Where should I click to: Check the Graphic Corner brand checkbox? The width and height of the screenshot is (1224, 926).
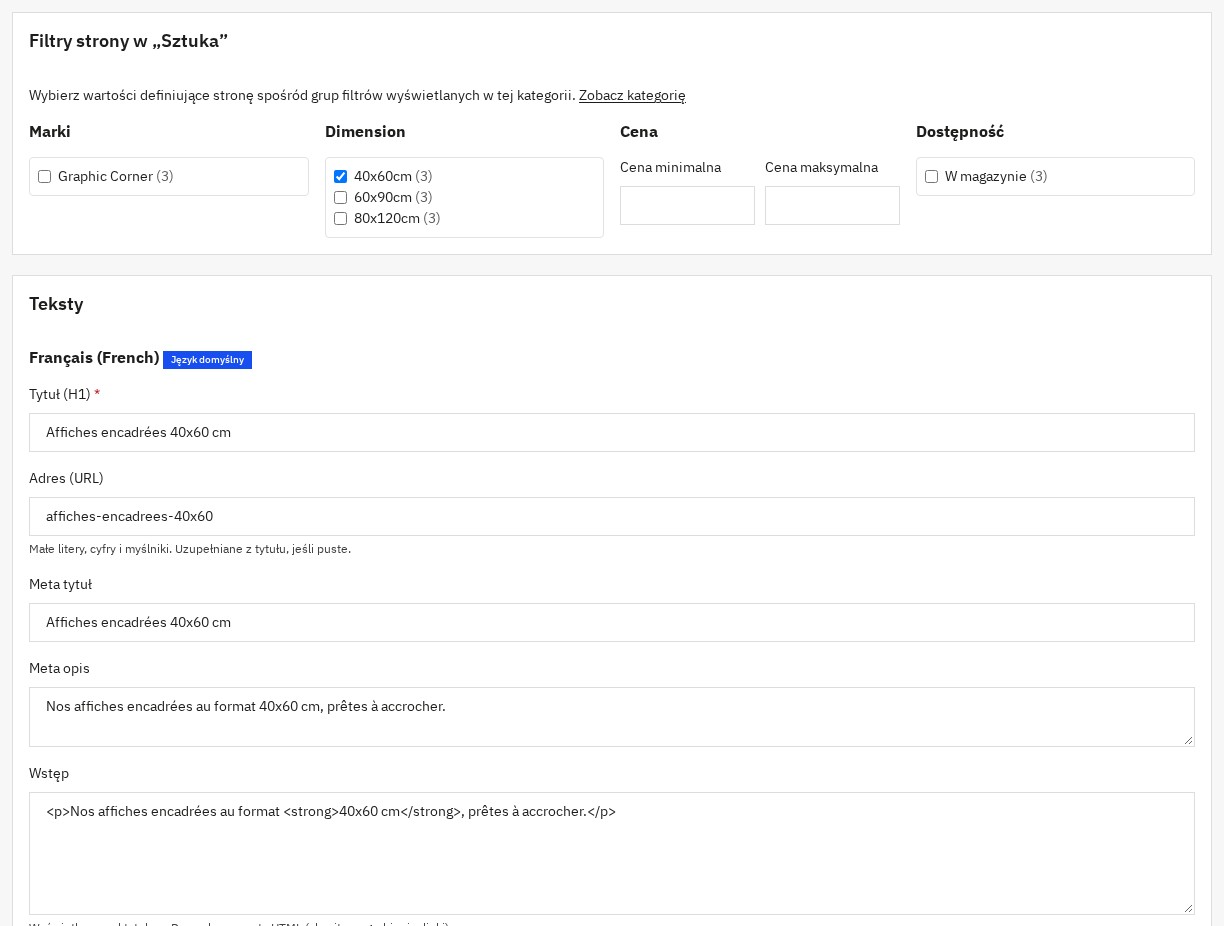tap(44, 177)
